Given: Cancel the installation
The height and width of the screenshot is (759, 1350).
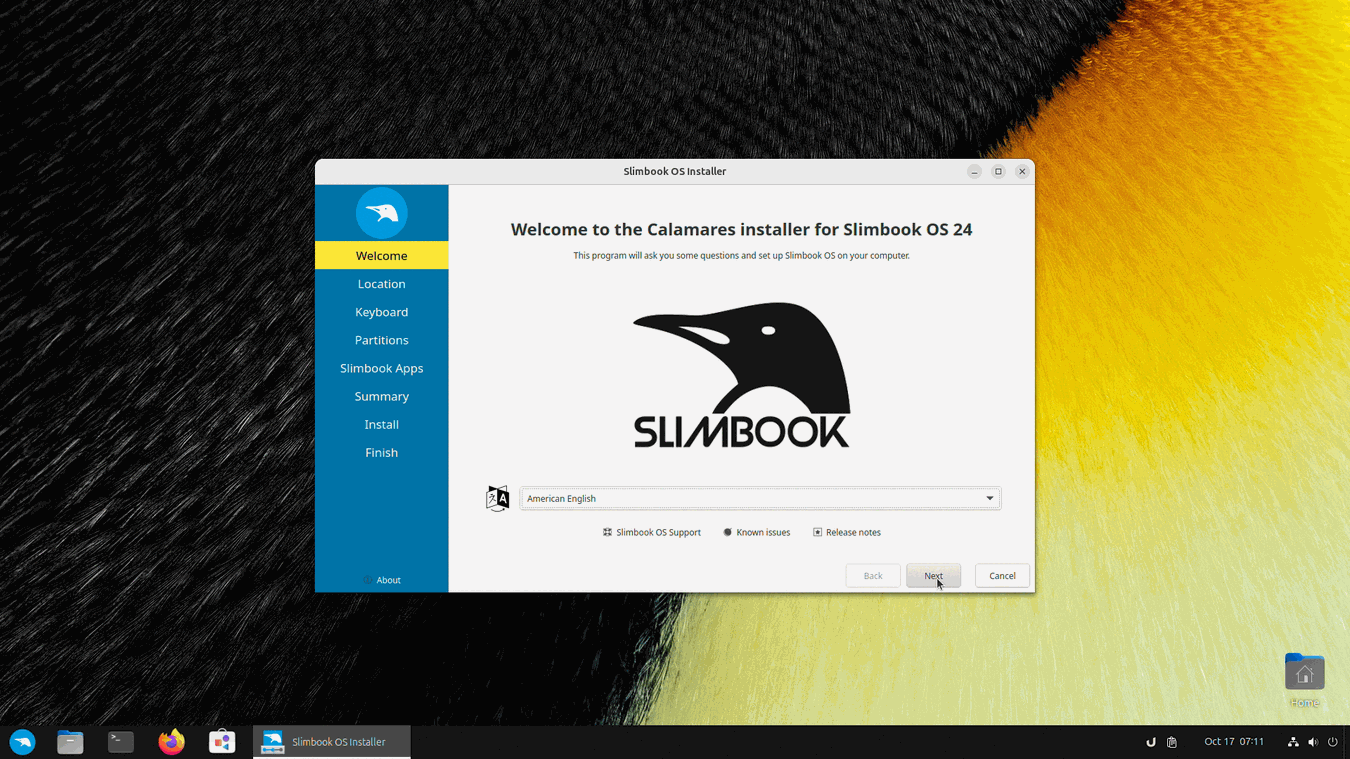Looking at the screenshot, I should pos(1001,576).
